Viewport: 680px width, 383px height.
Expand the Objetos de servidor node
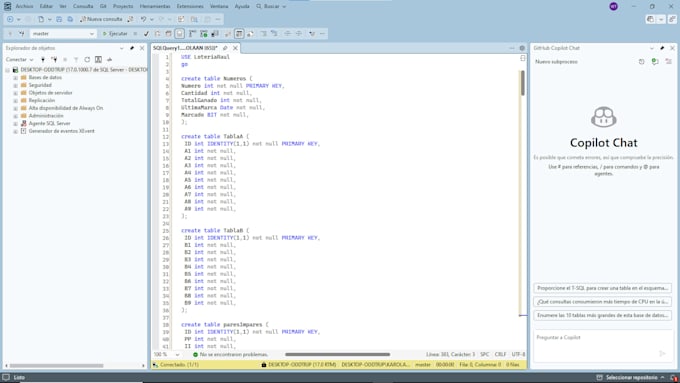point(15,93)
